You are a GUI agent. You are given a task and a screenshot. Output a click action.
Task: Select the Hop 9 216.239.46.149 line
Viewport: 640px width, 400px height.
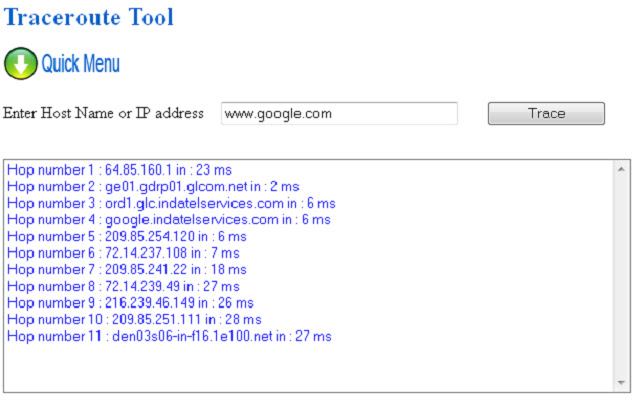tap(129, 303)
